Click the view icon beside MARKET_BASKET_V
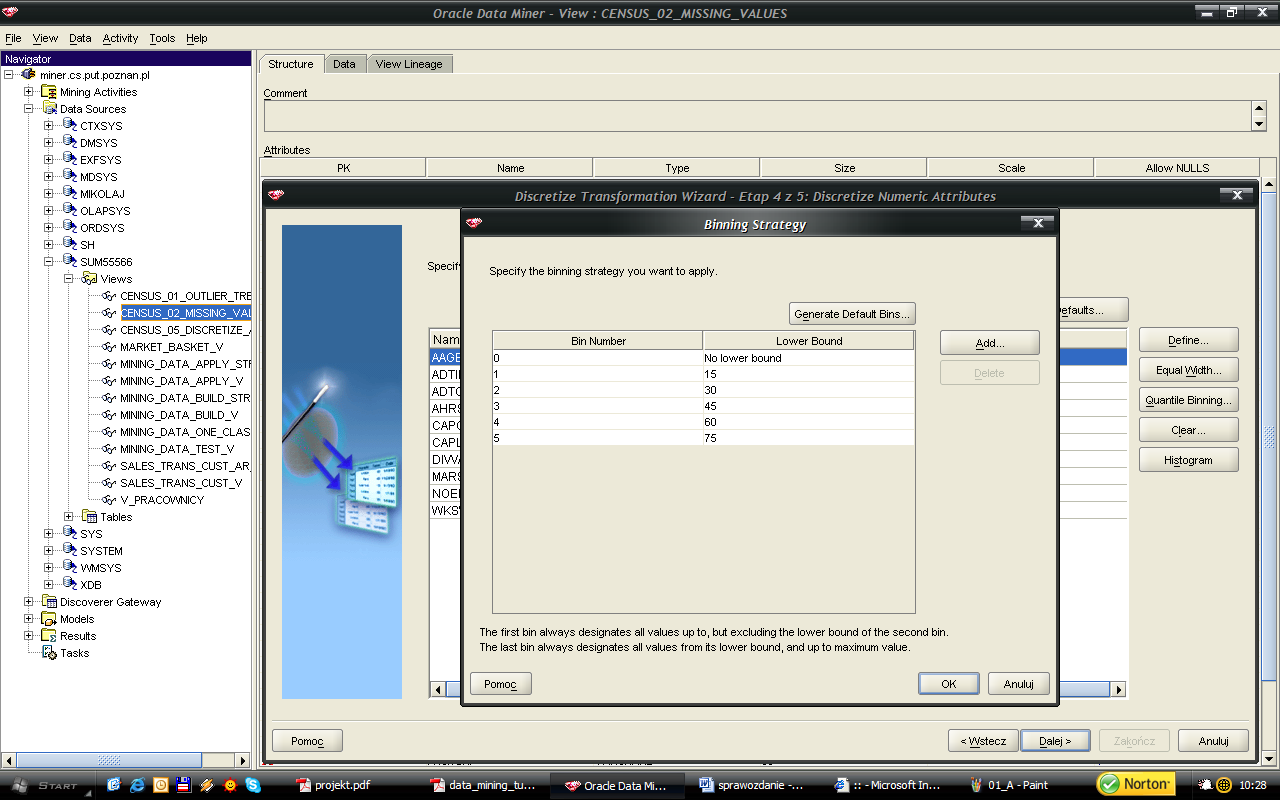Image resolution: width=1280 pixels, height=800 pixels. point(109,347)
